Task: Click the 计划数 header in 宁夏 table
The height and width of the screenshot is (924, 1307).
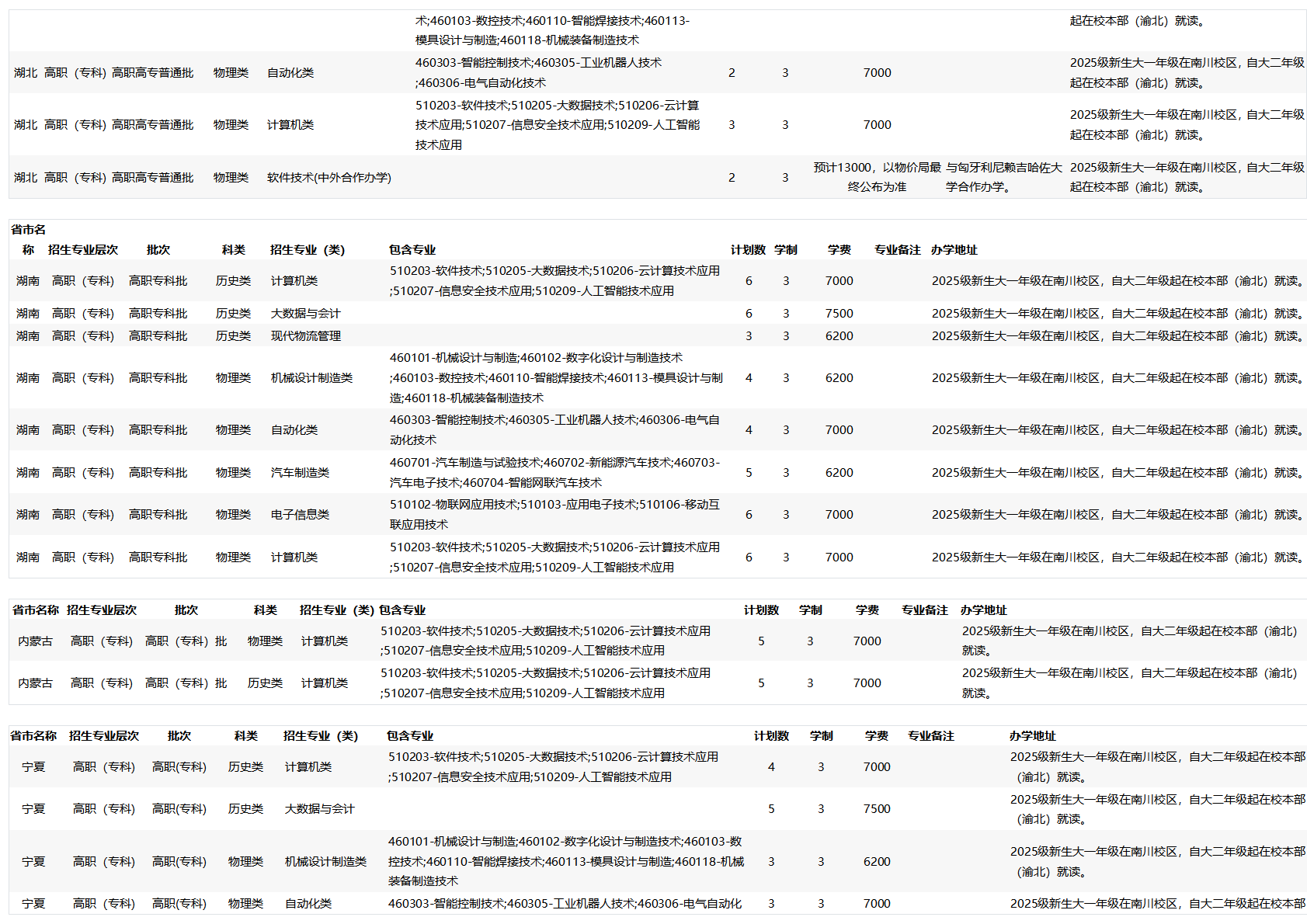Action: point(771,736)
